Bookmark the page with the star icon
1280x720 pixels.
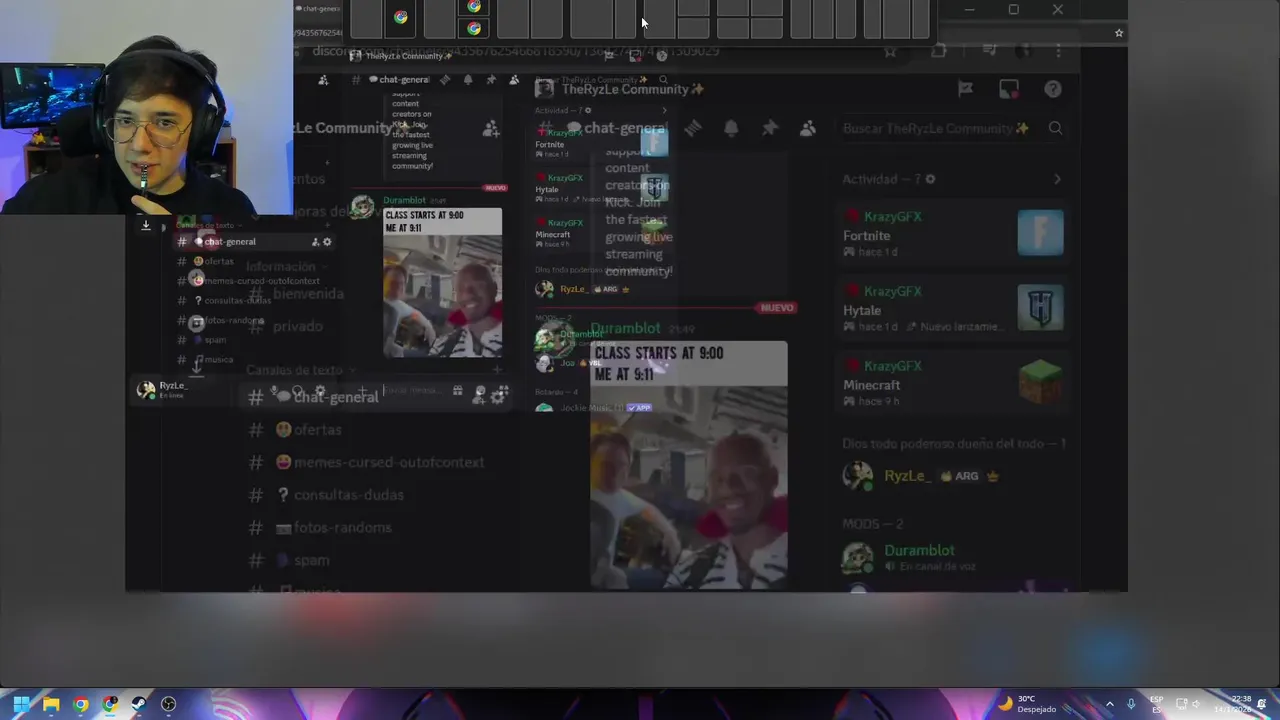1119,33
